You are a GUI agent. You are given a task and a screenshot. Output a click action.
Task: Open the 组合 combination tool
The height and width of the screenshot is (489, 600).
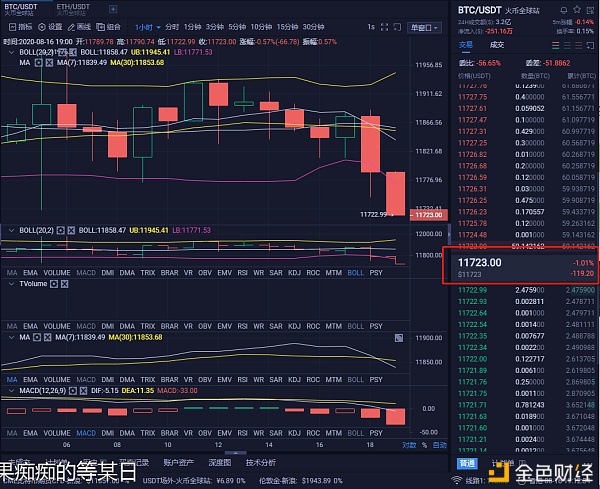pos(108,27)
